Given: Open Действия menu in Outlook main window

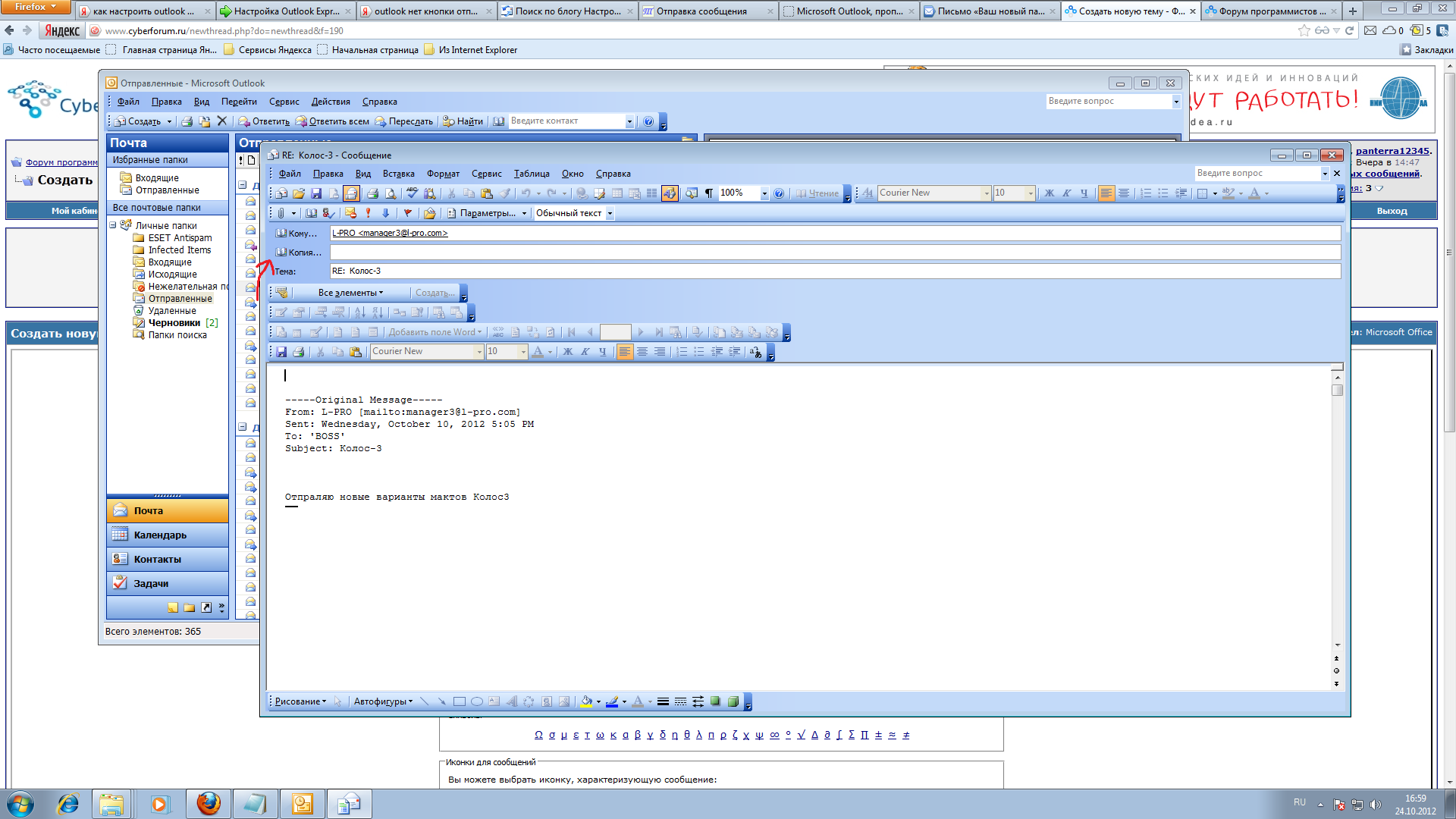Looking at the screenshot, I should pyautogui.click(x=331, y=102).
